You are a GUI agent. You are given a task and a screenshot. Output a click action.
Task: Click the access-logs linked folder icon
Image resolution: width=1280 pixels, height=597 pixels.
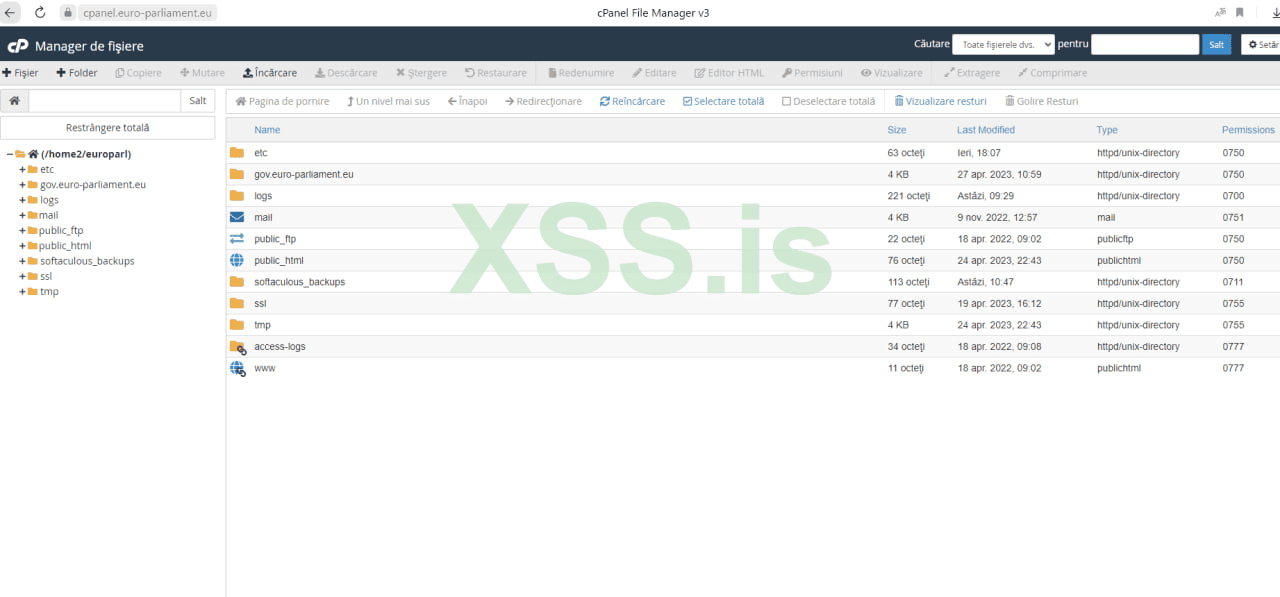(238, 347)
